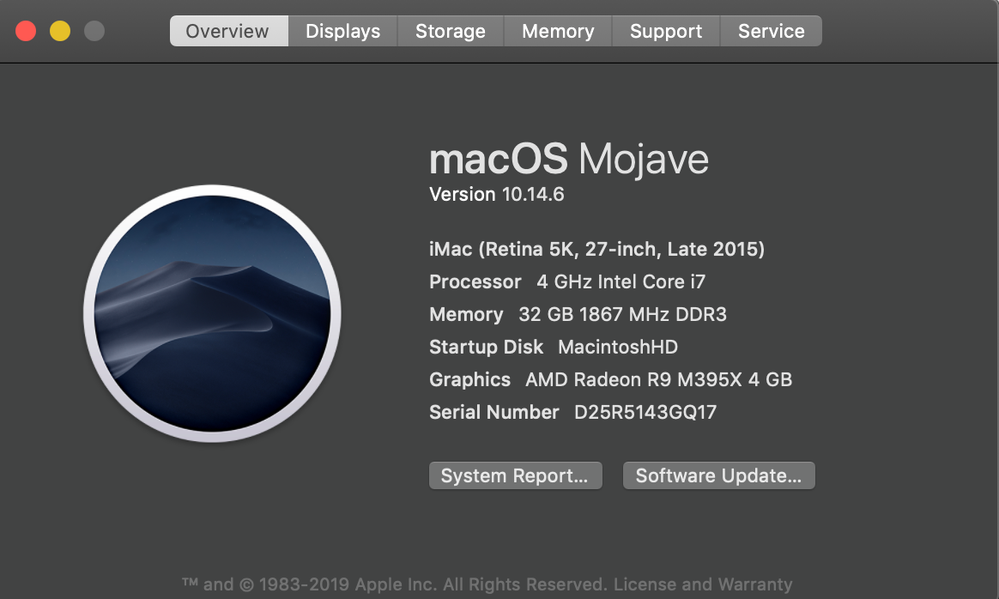
Task: Click the Graphics label
Action: (470, 379)
